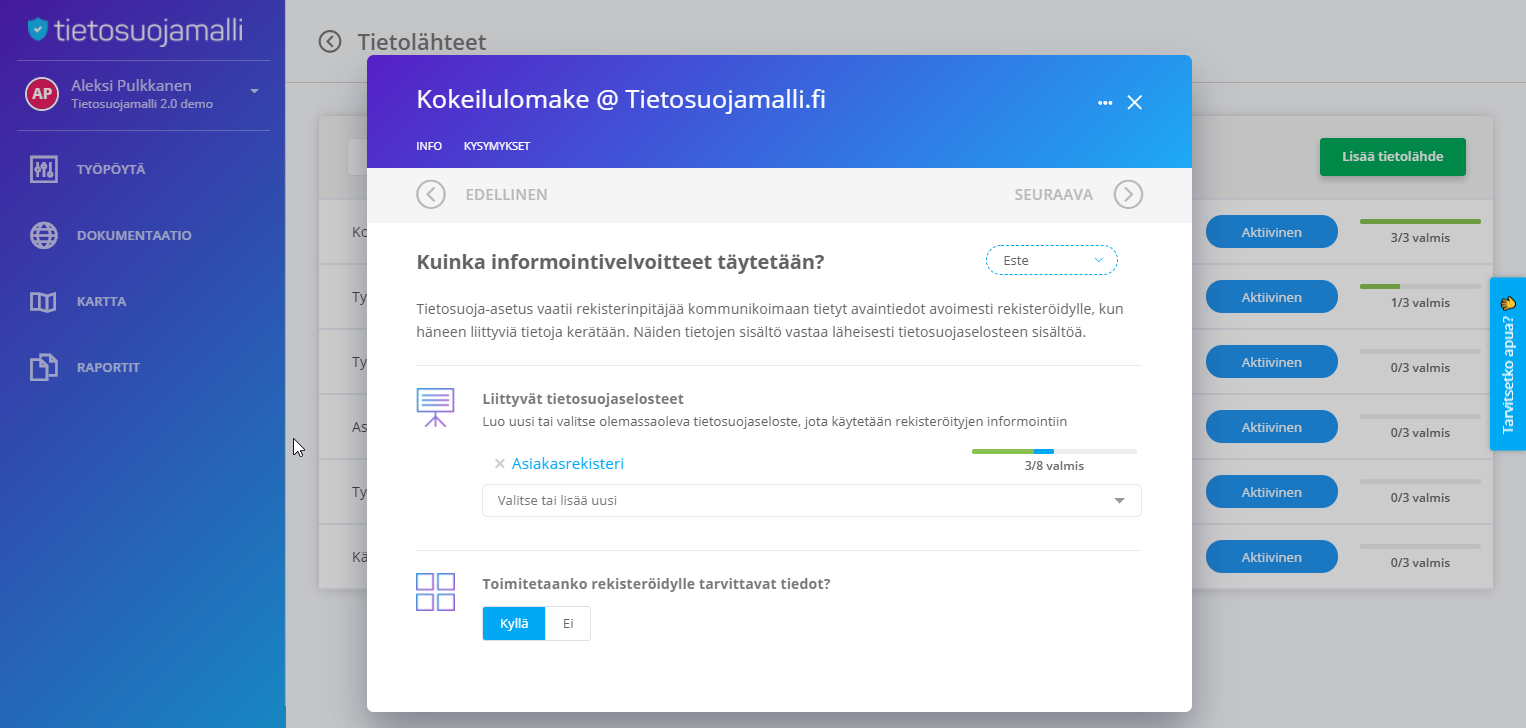Open the dialog's three-dot options menu
This screenshot has height=728, width=1526.
click(x=1105, y=103)
